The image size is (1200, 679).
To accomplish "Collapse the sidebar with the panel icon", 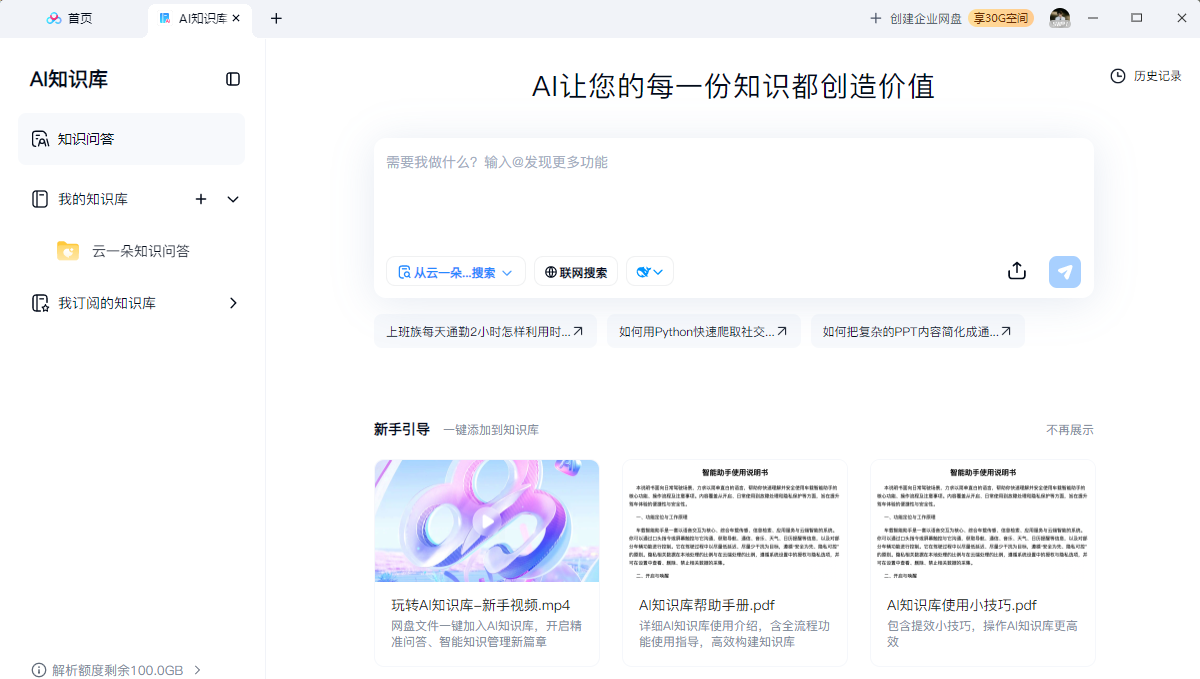I will pyautogui.click(x=233, y=79).
